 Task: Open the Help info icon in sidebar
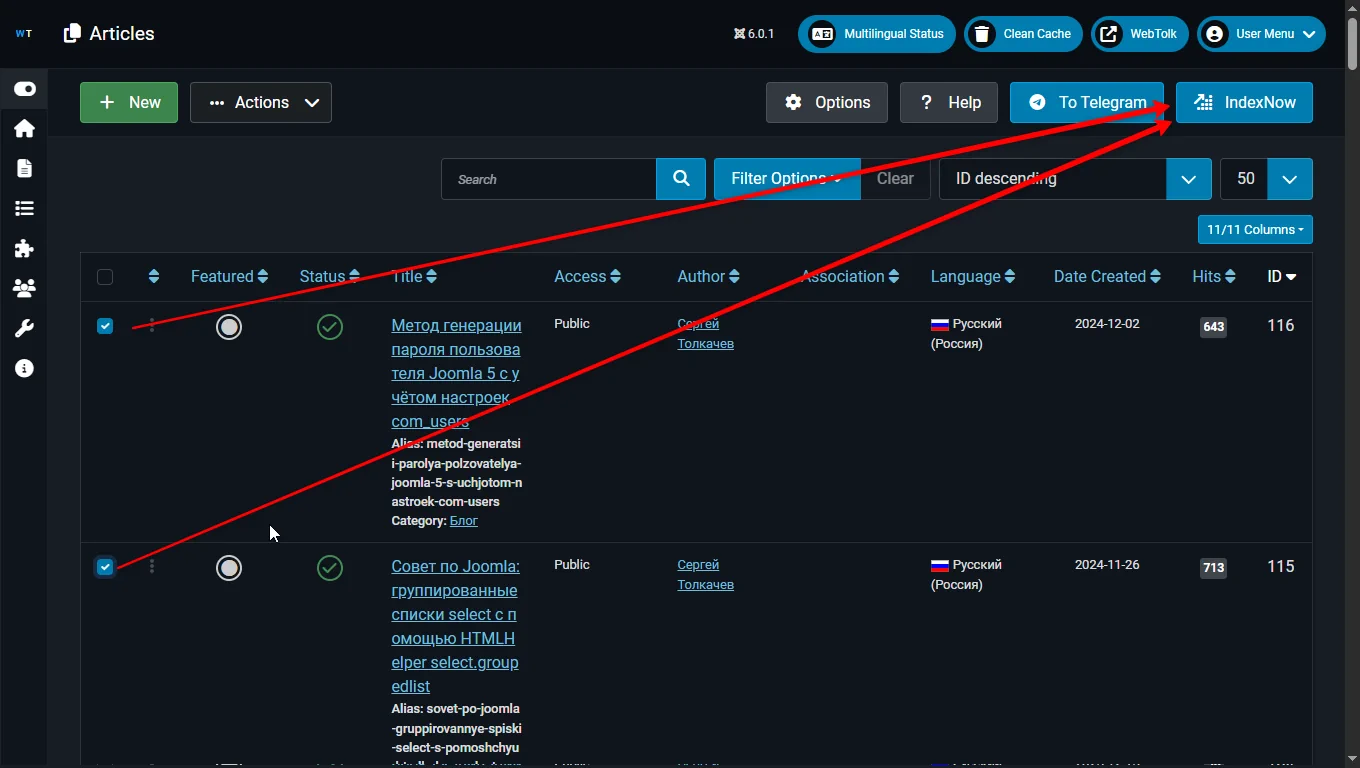click(24, 369)
